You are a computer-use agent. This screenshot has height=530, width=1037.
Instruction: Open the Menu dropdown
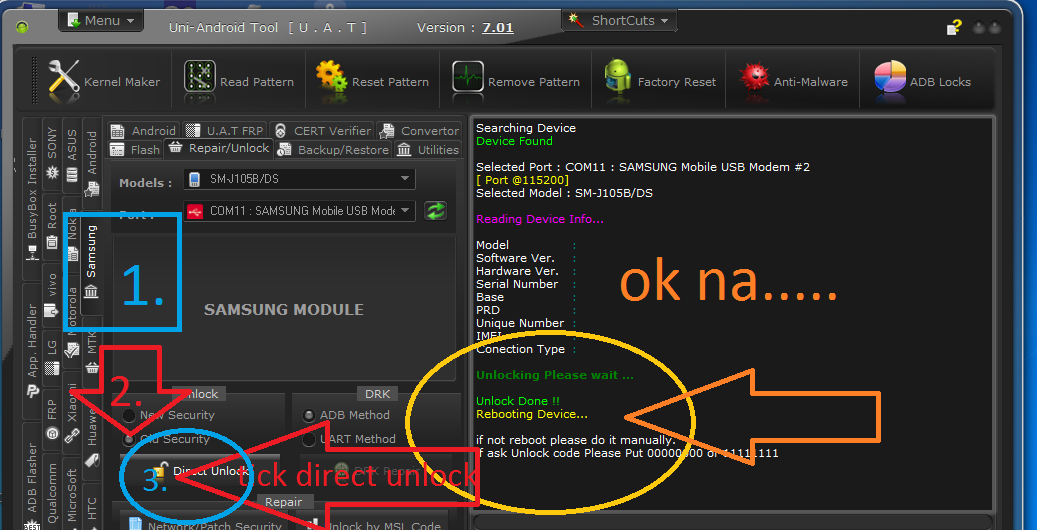(101, 21)
